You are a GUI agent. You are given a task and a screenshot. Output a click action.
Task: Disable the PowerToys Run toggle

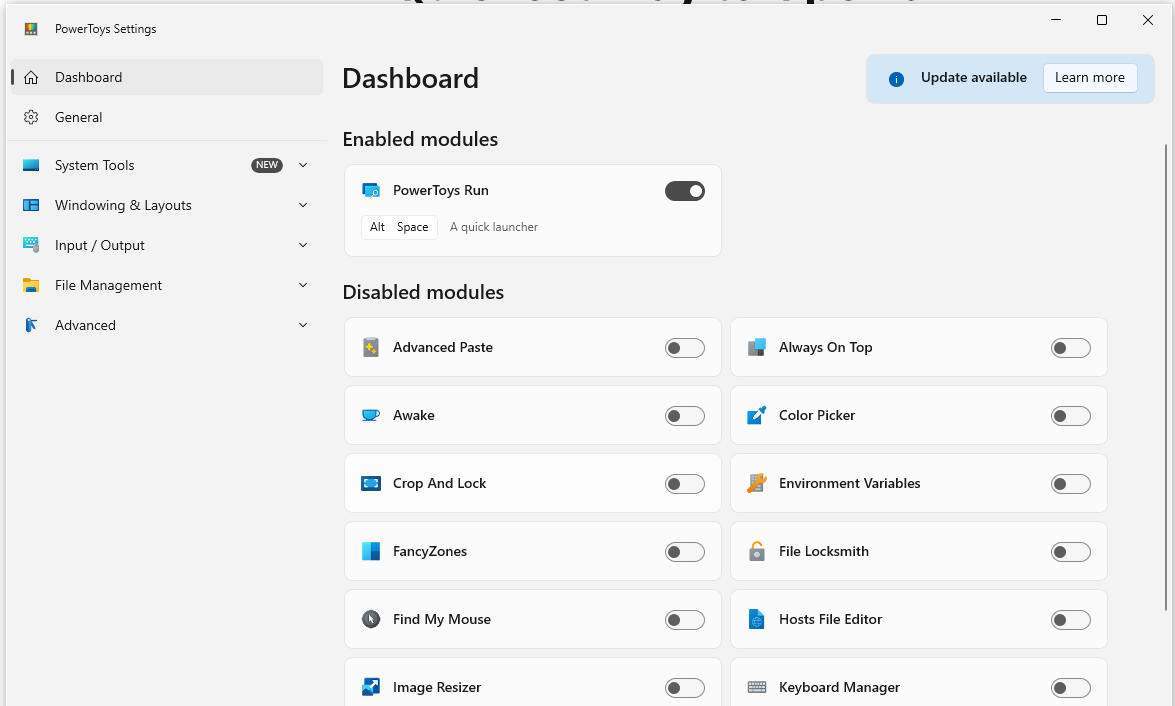pyautogui.click(x=685, y=191)
